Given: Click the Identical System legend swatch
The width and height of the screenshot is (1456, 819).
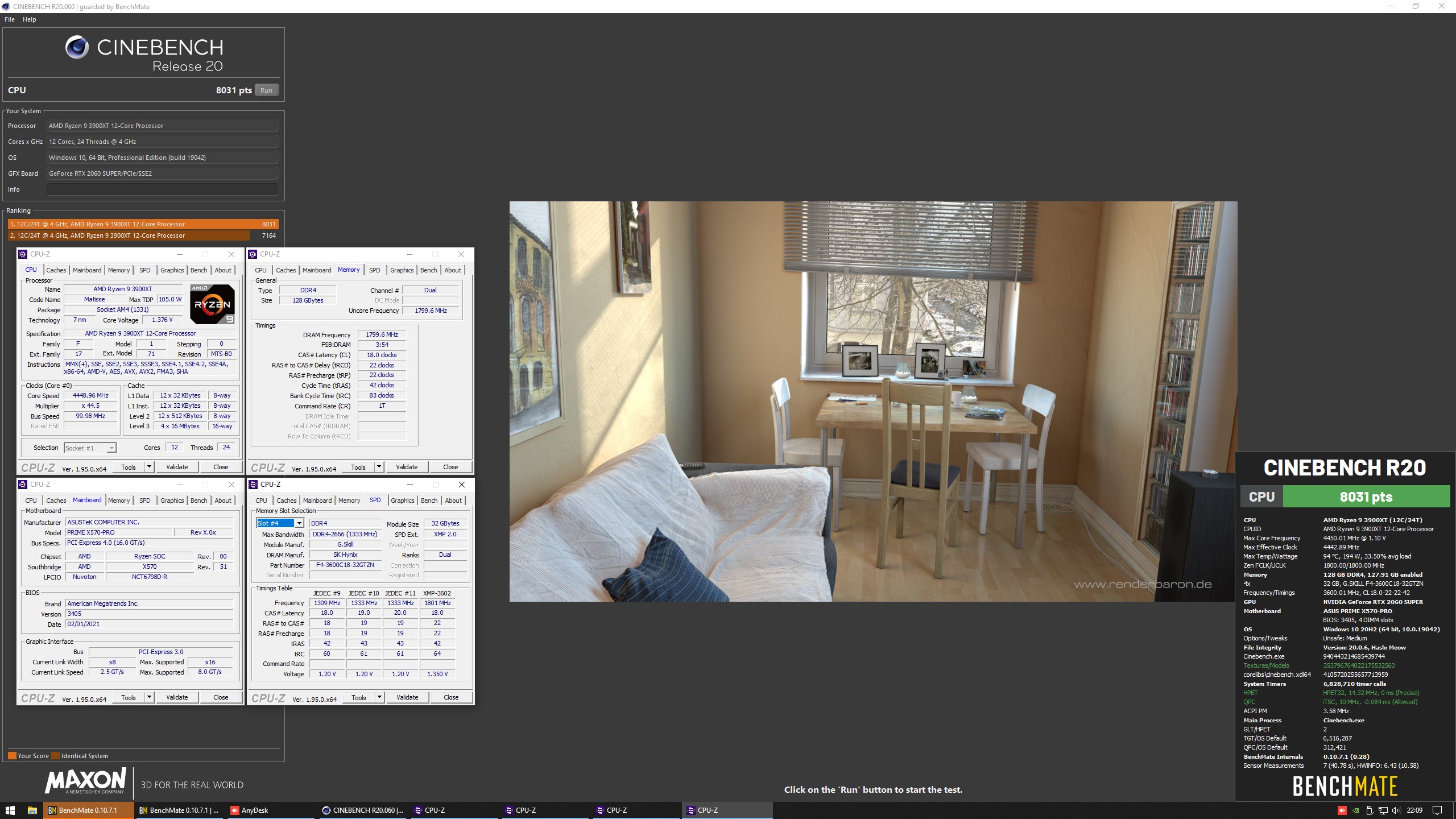Looking at the screenshot, I should pyautogui.click(x=56, y=756).
